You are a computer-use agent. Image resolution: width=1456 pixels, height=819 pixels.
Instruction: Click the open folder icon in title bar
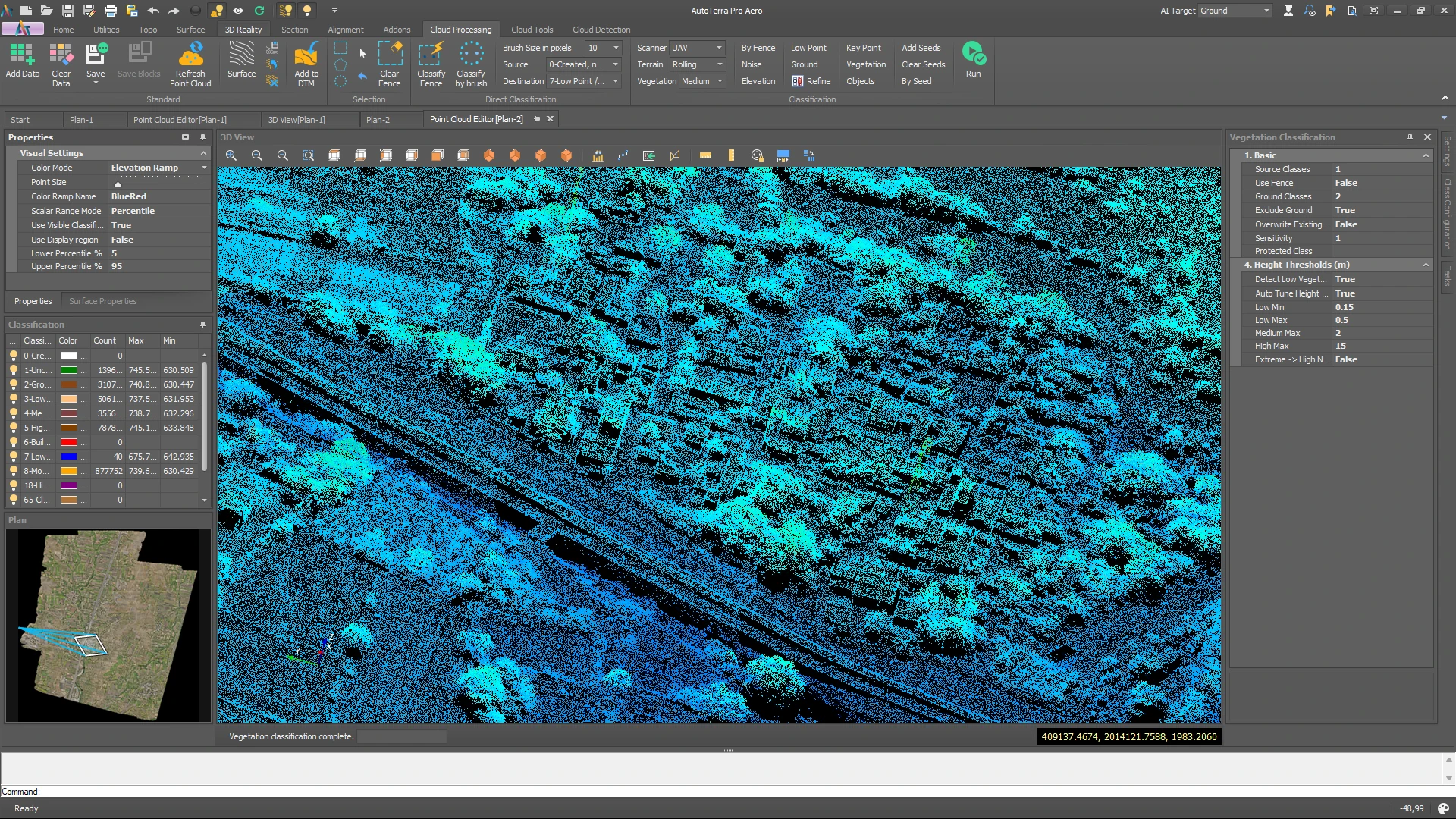click(46, 11)
